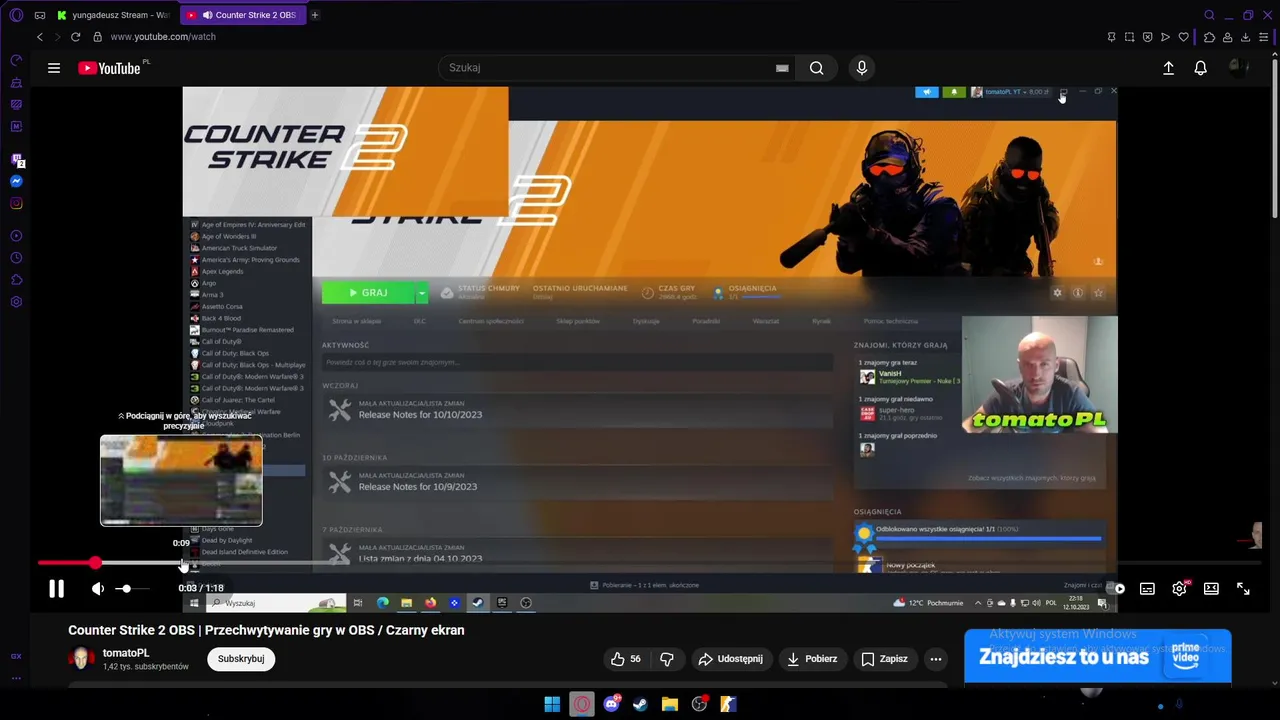Open Discord from the taskbar
Viewport: 1280px width, 720px height.
click(611, 704)
